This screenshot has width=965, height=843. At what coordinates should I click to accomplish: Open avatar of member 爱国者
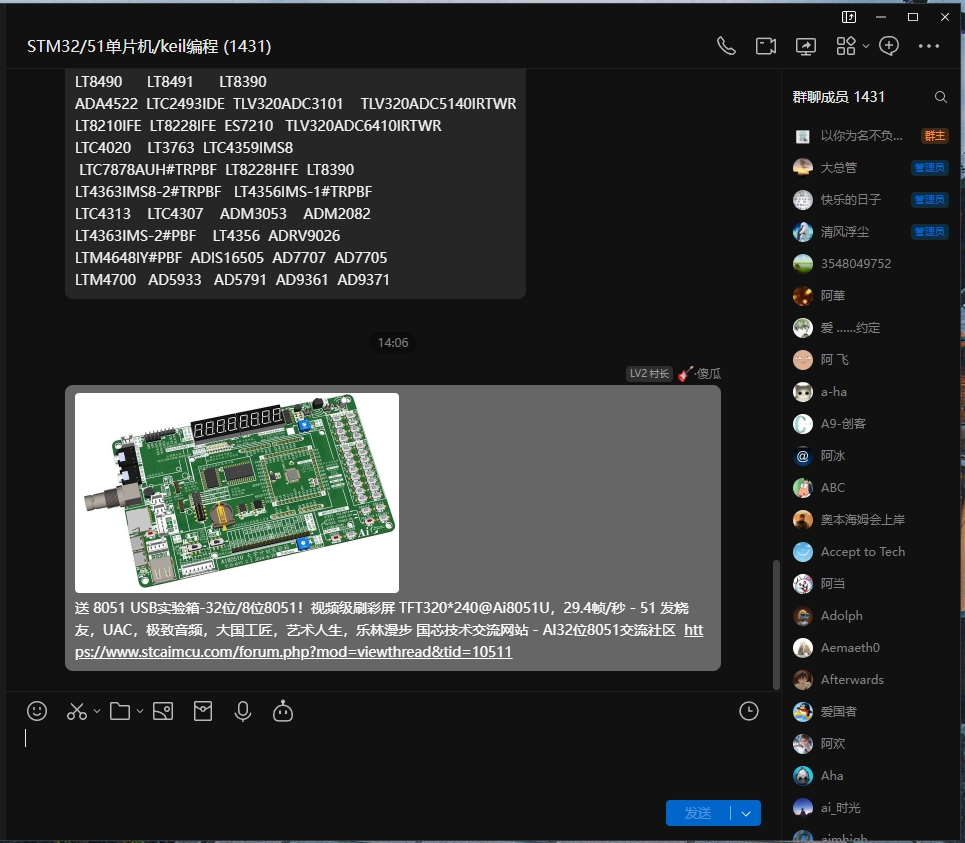click(x=803, y=711)
